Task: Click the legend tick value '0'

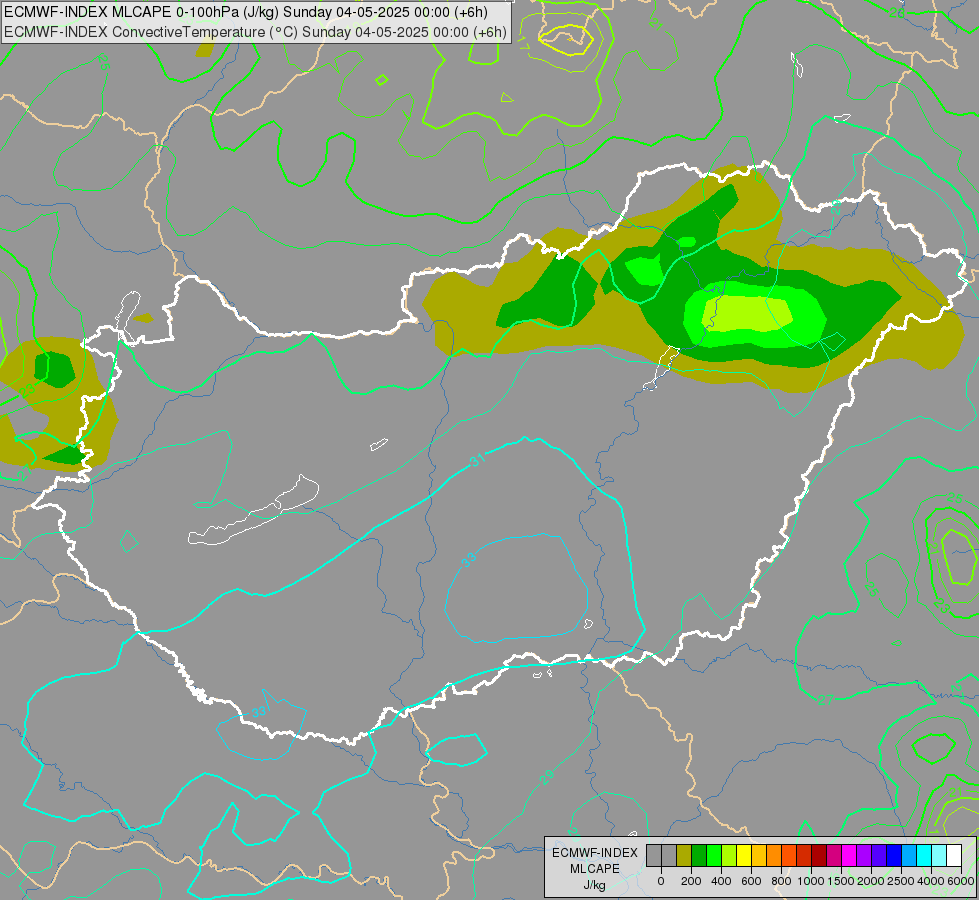Action: (661, 881)
